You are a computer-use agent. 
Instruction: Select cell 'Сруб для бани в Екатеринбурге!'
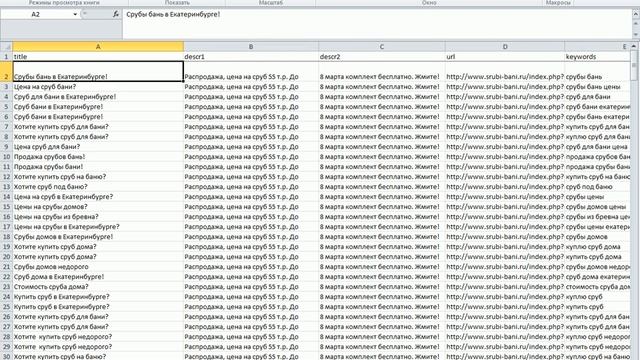tap(98, 97)
